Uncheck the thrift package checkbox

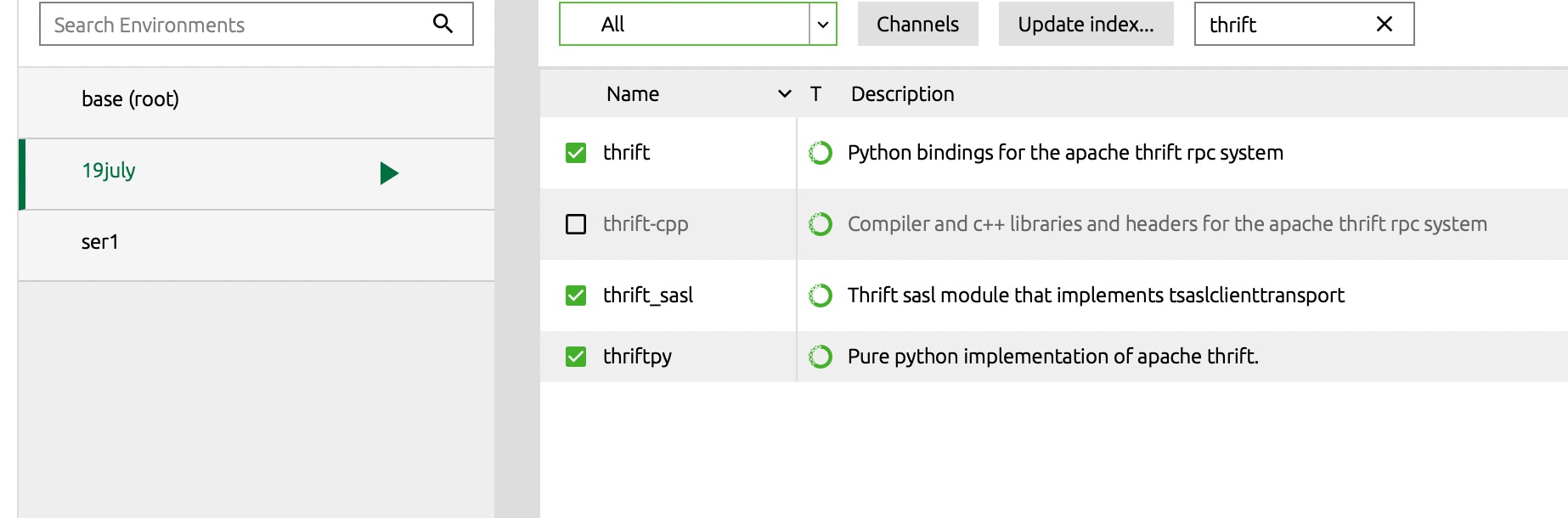point(576,153)
